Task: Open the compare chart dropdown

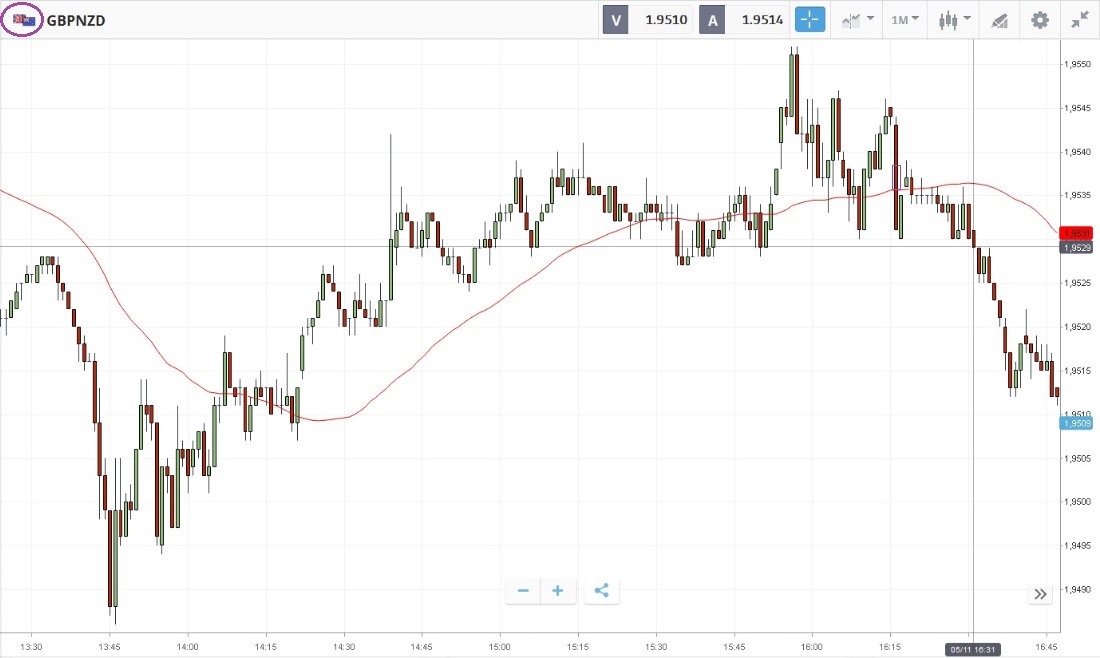Action: point(858,19)
